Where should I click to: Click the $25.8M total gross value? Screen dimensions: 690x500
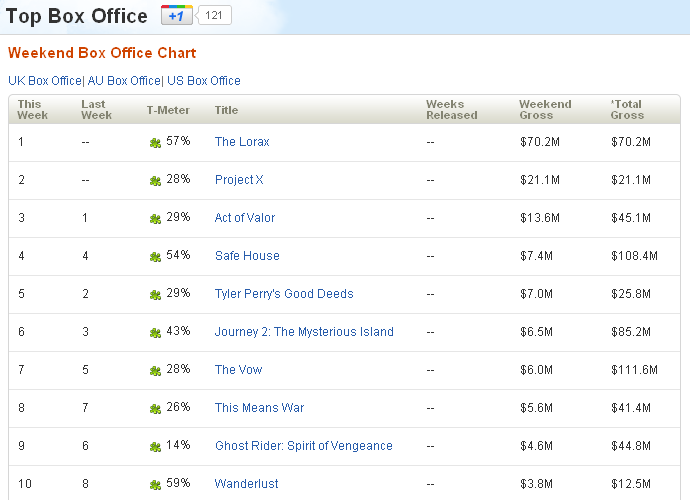[631, 294]
